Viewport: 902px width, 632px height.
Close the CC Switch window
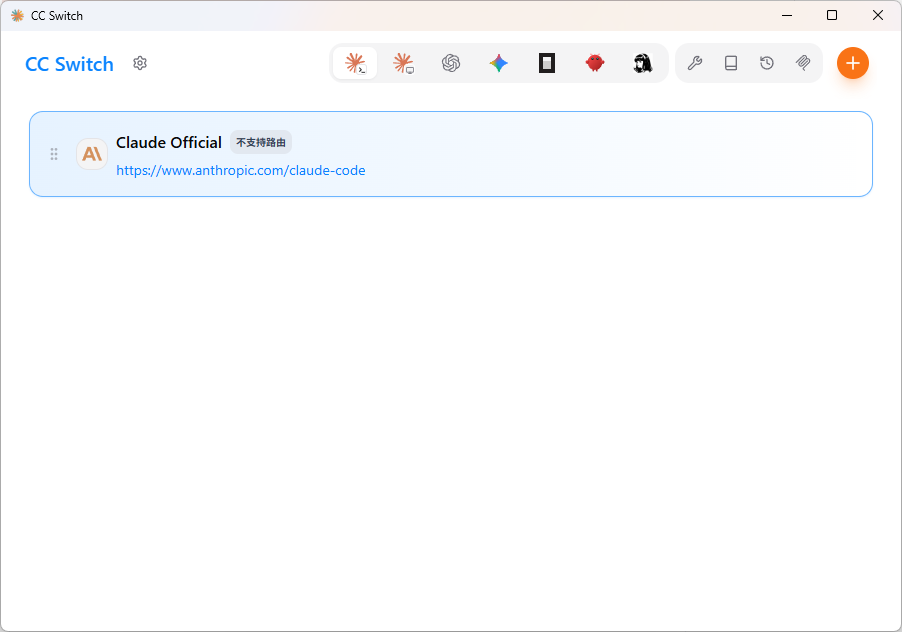(878, 16)
